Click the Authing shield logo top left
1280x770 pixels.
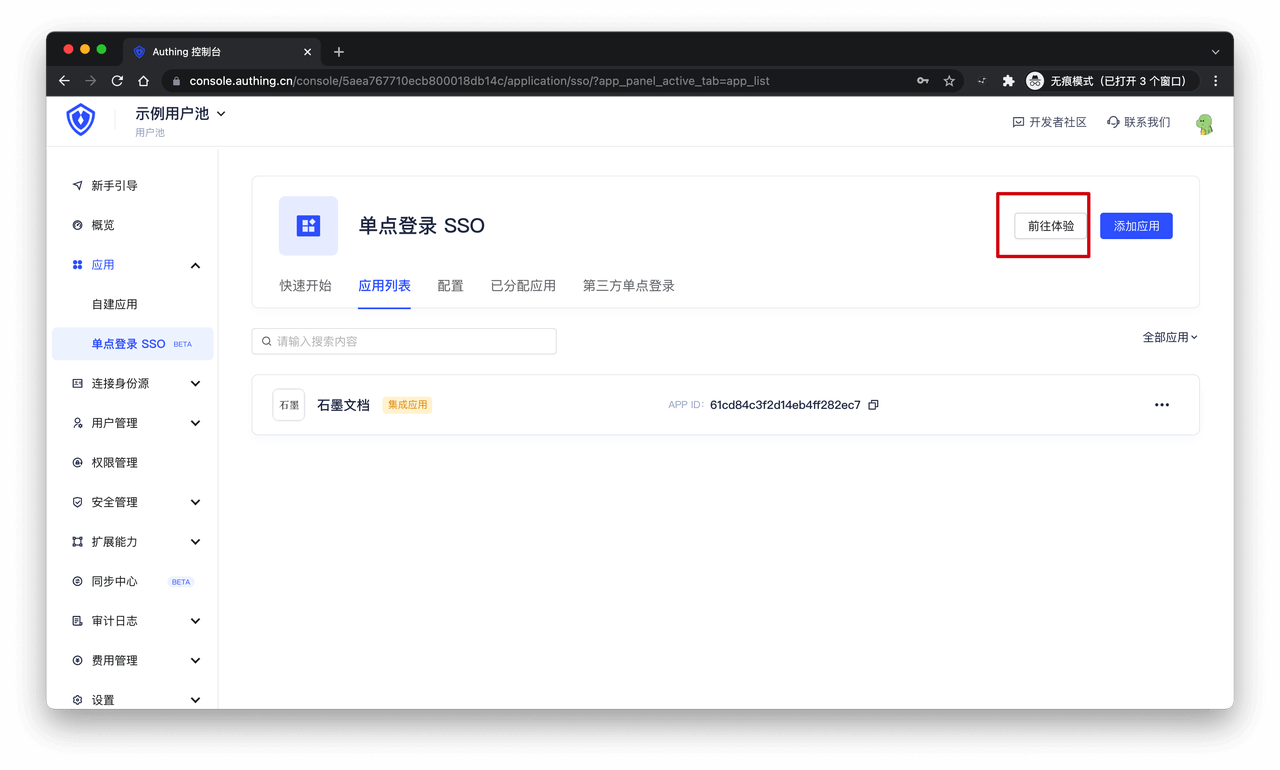pos(80,118)
